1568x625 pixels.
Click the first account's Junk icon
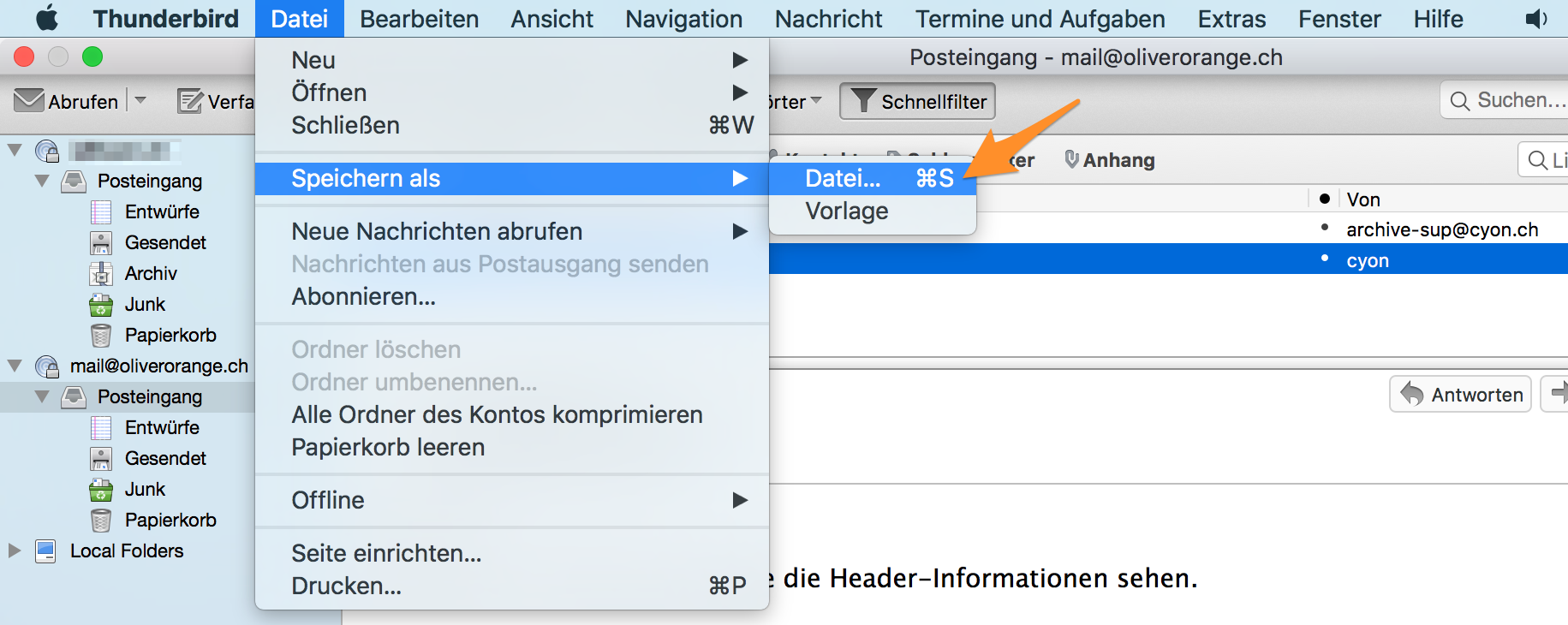pyautogui.click(x=101, y=304)
